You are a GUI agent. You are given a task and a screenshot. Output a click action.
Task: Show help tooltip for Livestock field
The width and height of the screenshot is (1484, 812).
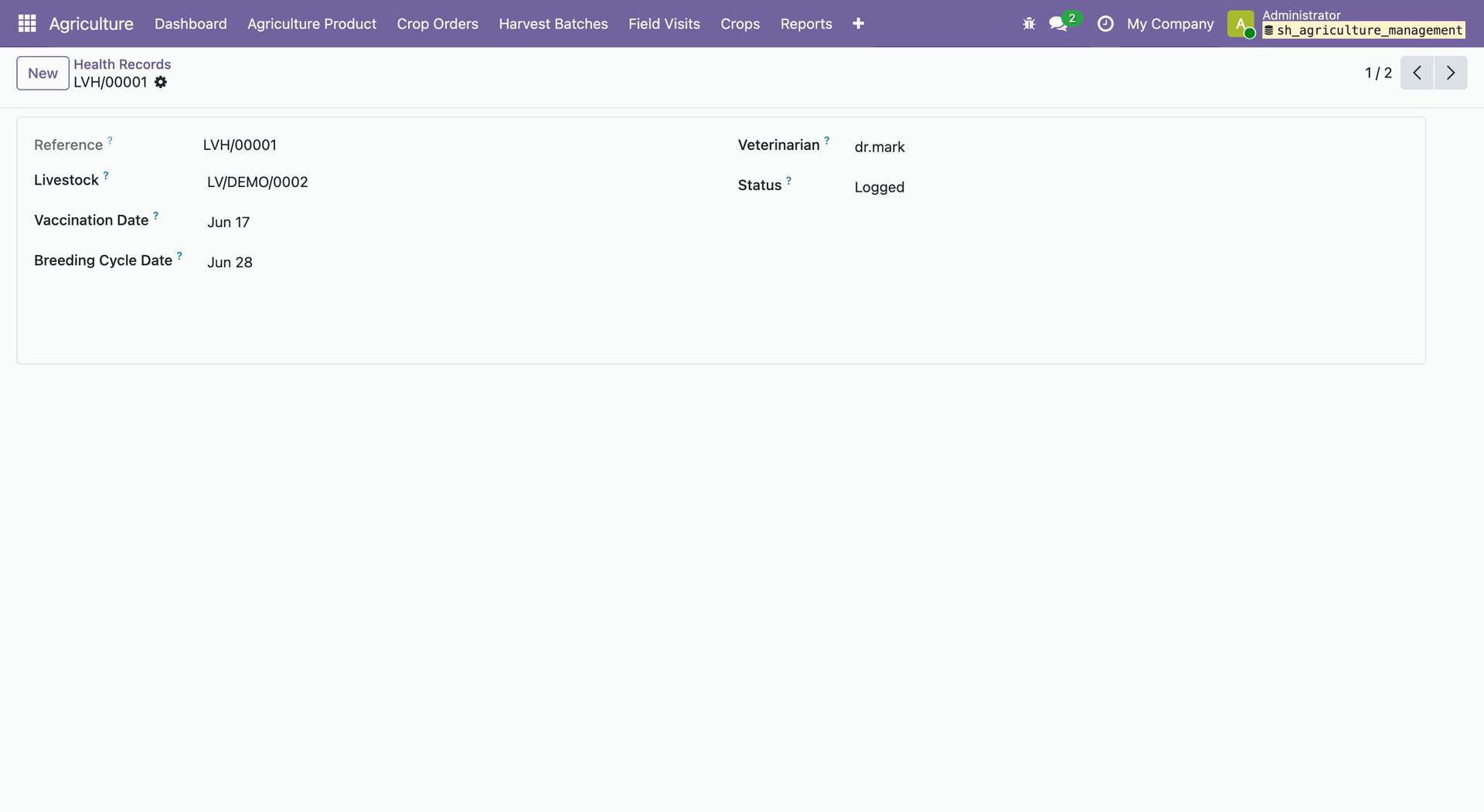tap(106, 175)
